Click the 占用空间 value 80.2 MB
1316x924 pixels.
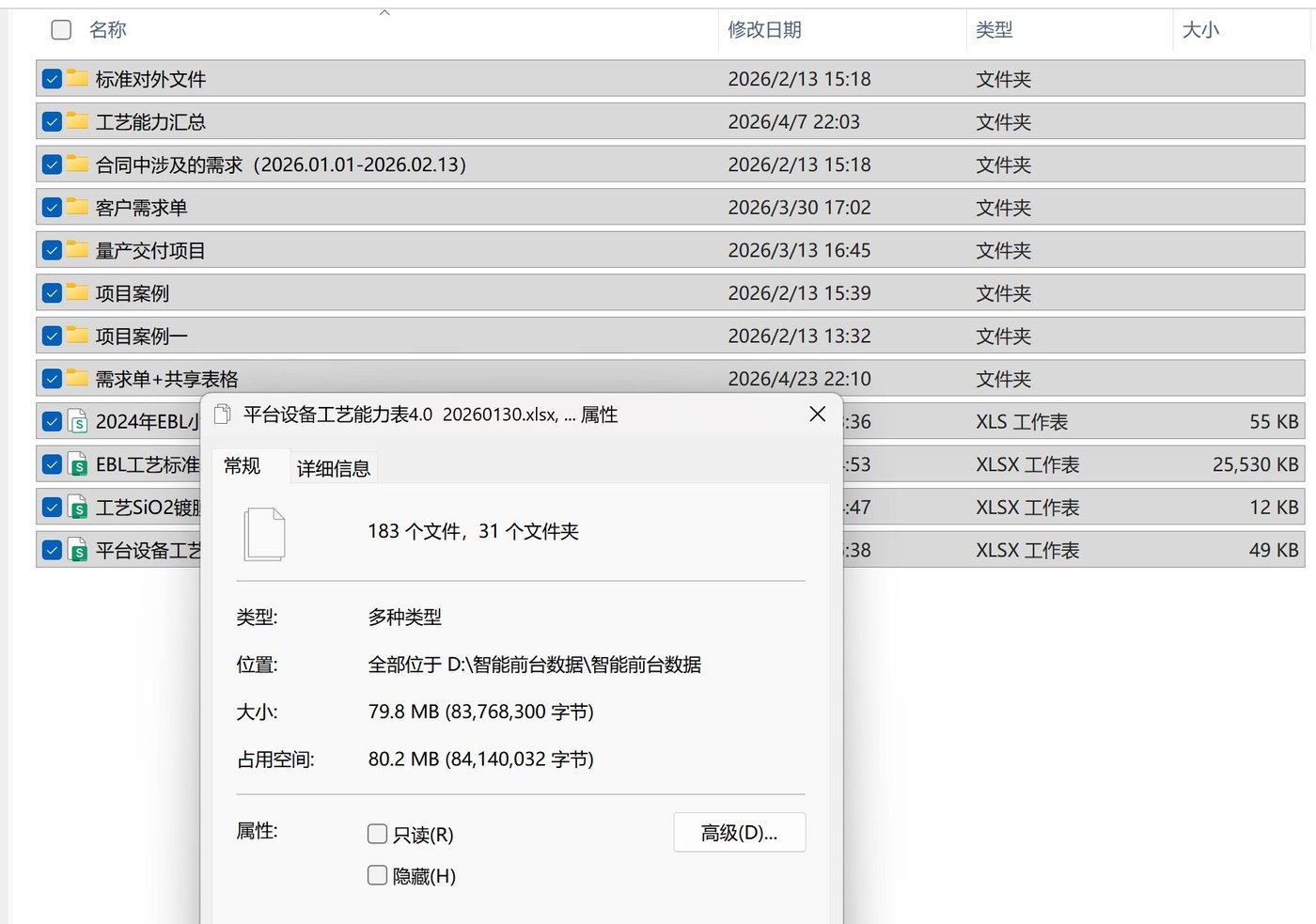(x=480, y=759)
